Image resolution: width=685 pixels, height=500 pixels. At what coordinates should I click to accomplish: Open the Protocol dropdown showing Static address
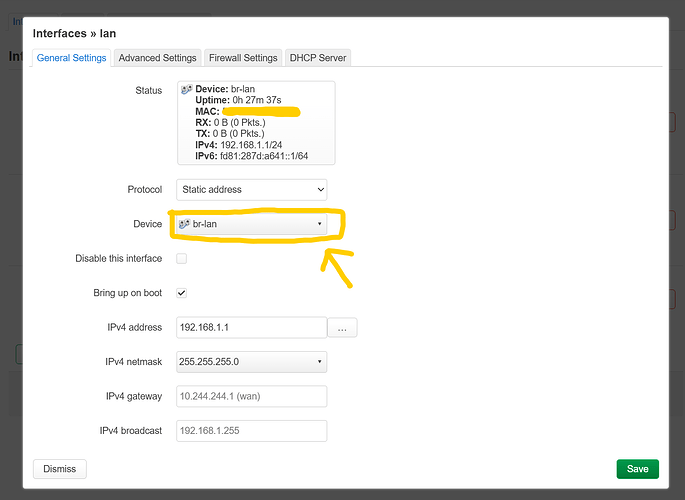click(251, 189)
